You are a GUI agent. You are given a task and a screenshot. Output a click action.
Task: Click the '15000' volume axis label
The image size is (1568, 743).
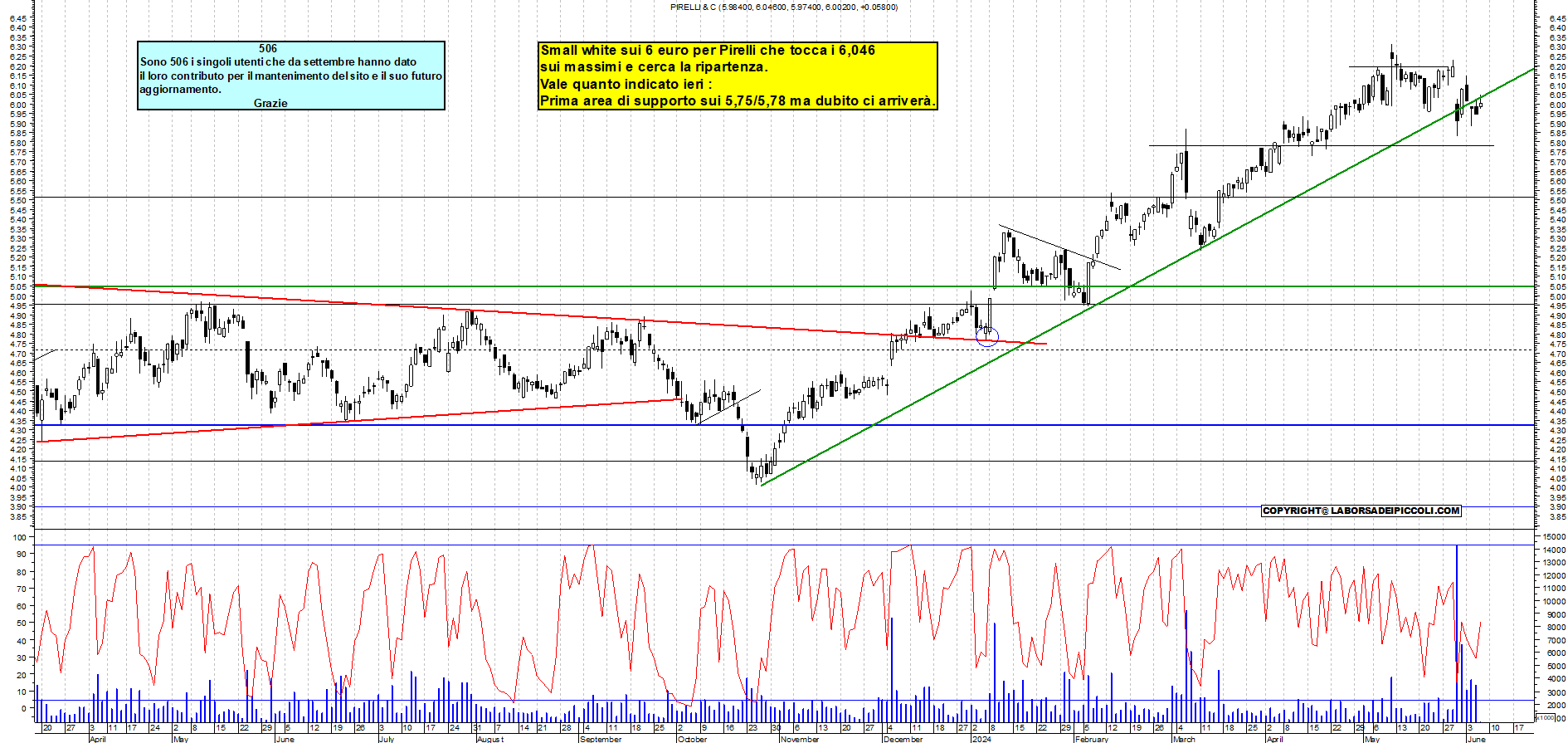point(1554,537)
